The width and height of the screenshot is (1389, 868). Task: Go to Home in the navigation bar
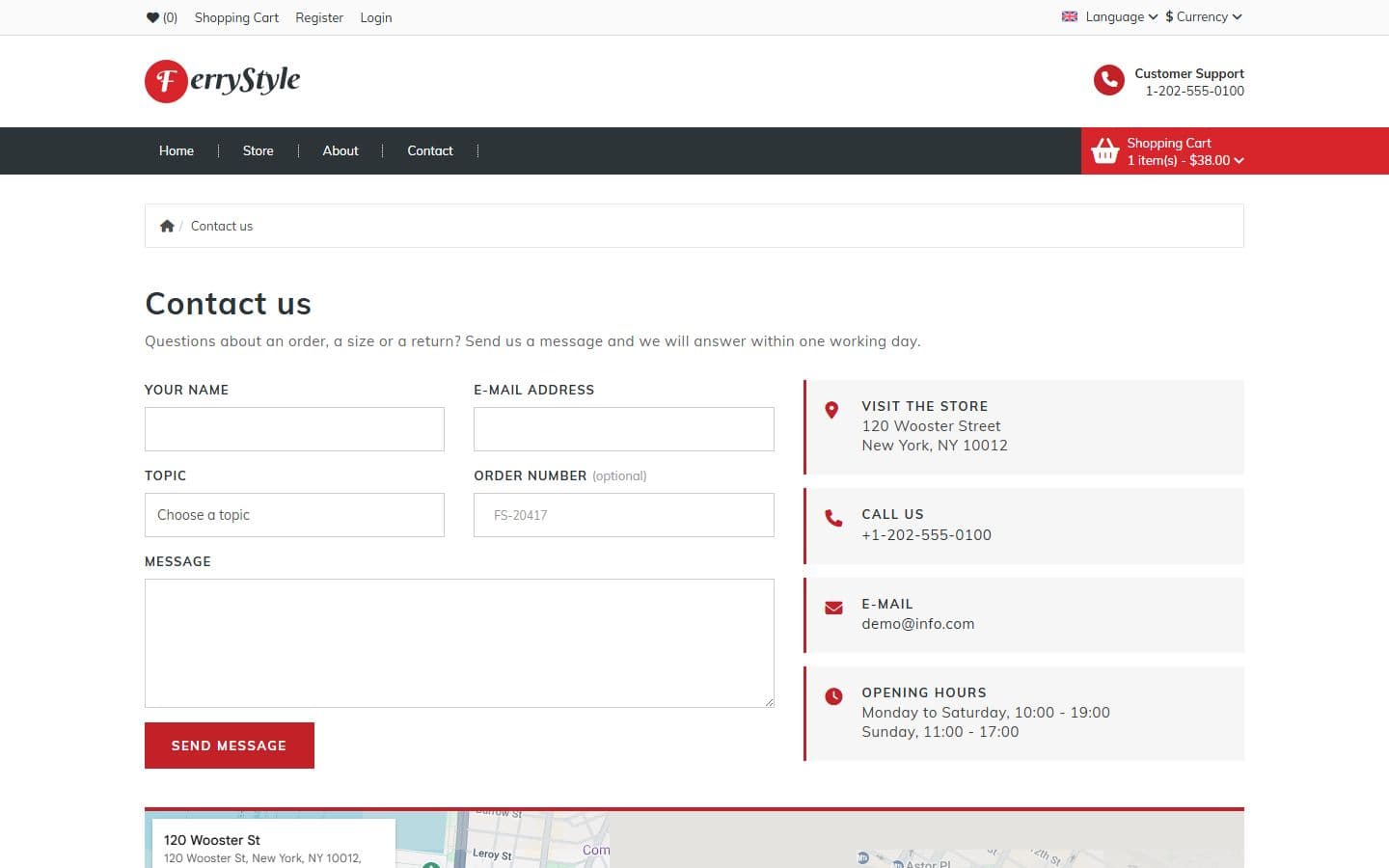pos(177,150)
